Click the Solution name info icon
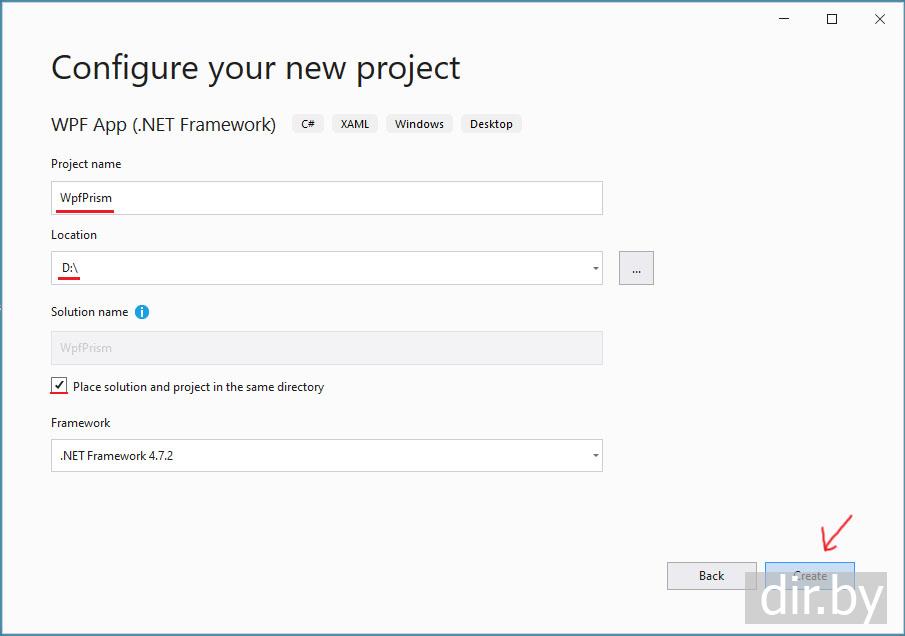This screenshot has height=636, width=905. [x=142, y=312]
